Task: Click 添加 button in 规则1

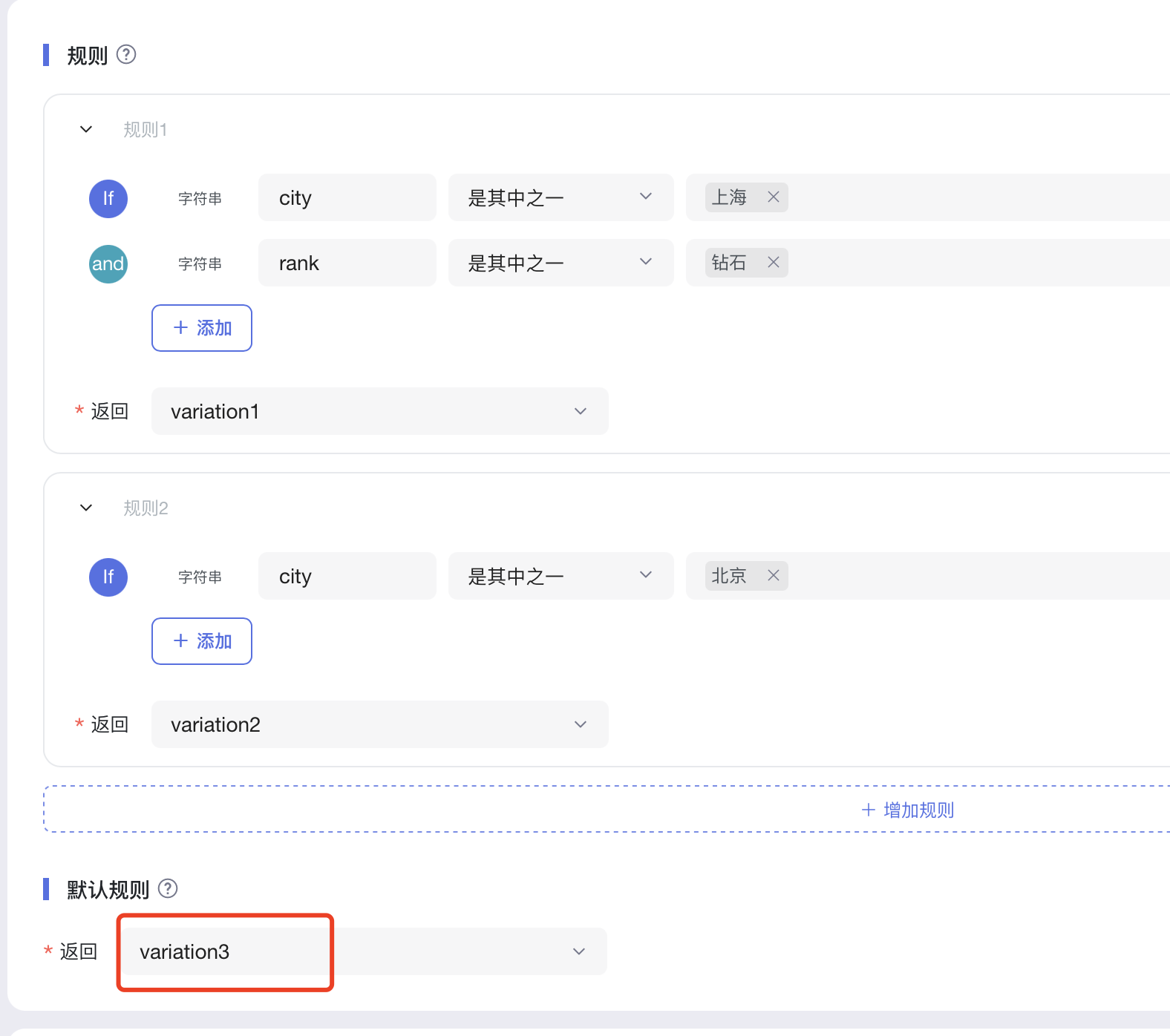Action: (x=202, y=328)
